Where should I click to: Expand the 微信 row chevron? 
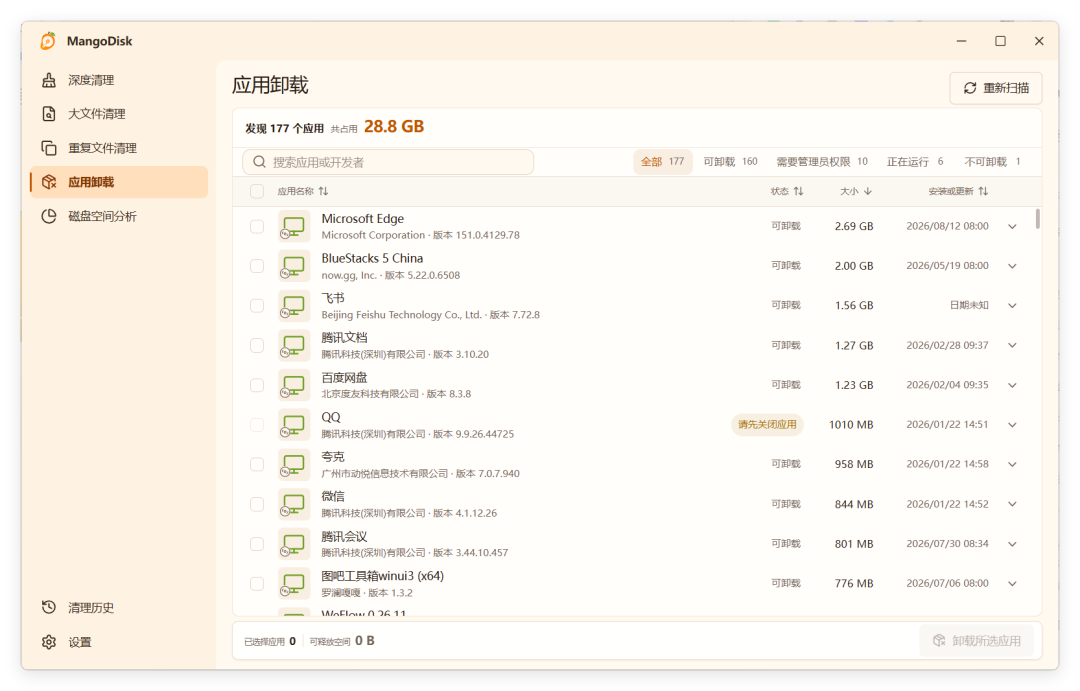pos(1012,504)
